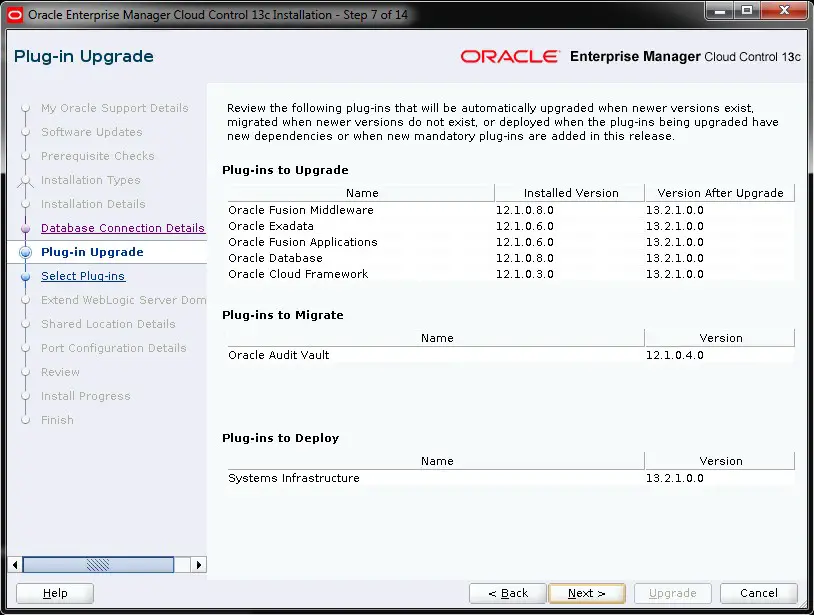814x615 pixels.
Task: Click the Select Plug-ins step bullet icon
Action: (25, 277)
